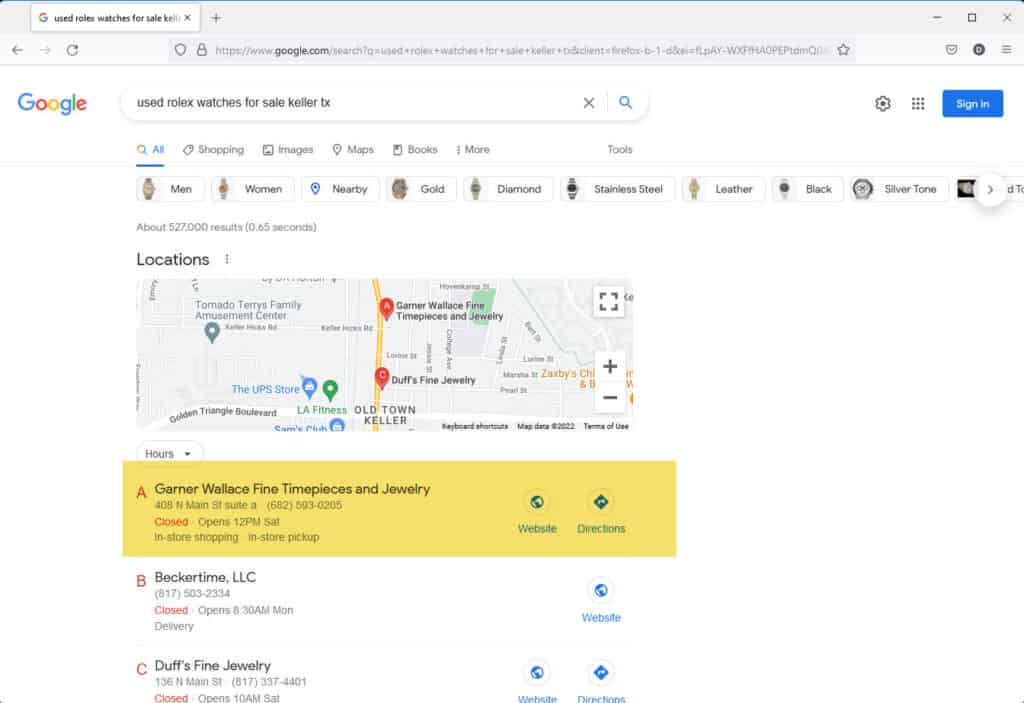Zoom in on the map
1024x703 pixels.
(610, 367)
